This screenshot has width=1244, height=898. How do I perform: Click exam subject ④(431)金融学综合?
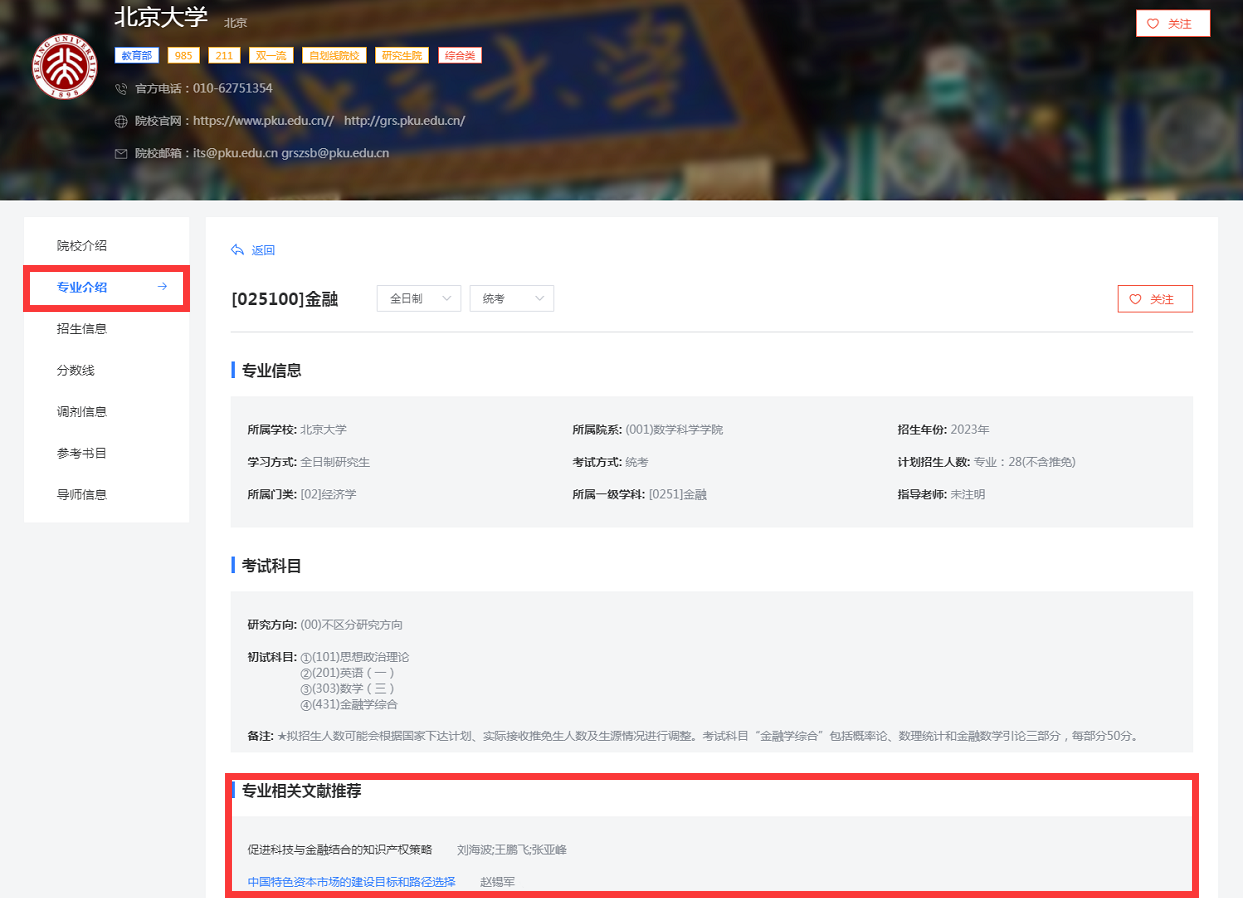tap(349, 705)
